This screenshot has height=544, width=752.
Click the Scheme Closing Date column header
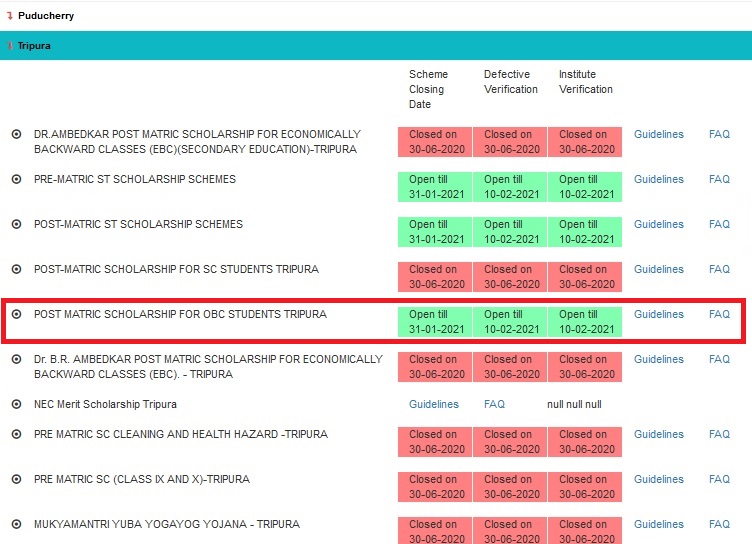[428, 89]
